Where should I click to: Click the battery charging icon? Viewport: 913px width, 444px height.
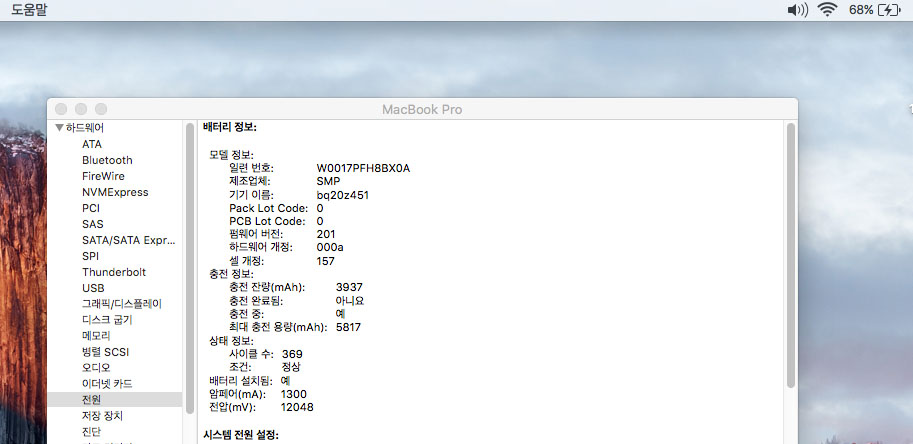click(890, 10)
